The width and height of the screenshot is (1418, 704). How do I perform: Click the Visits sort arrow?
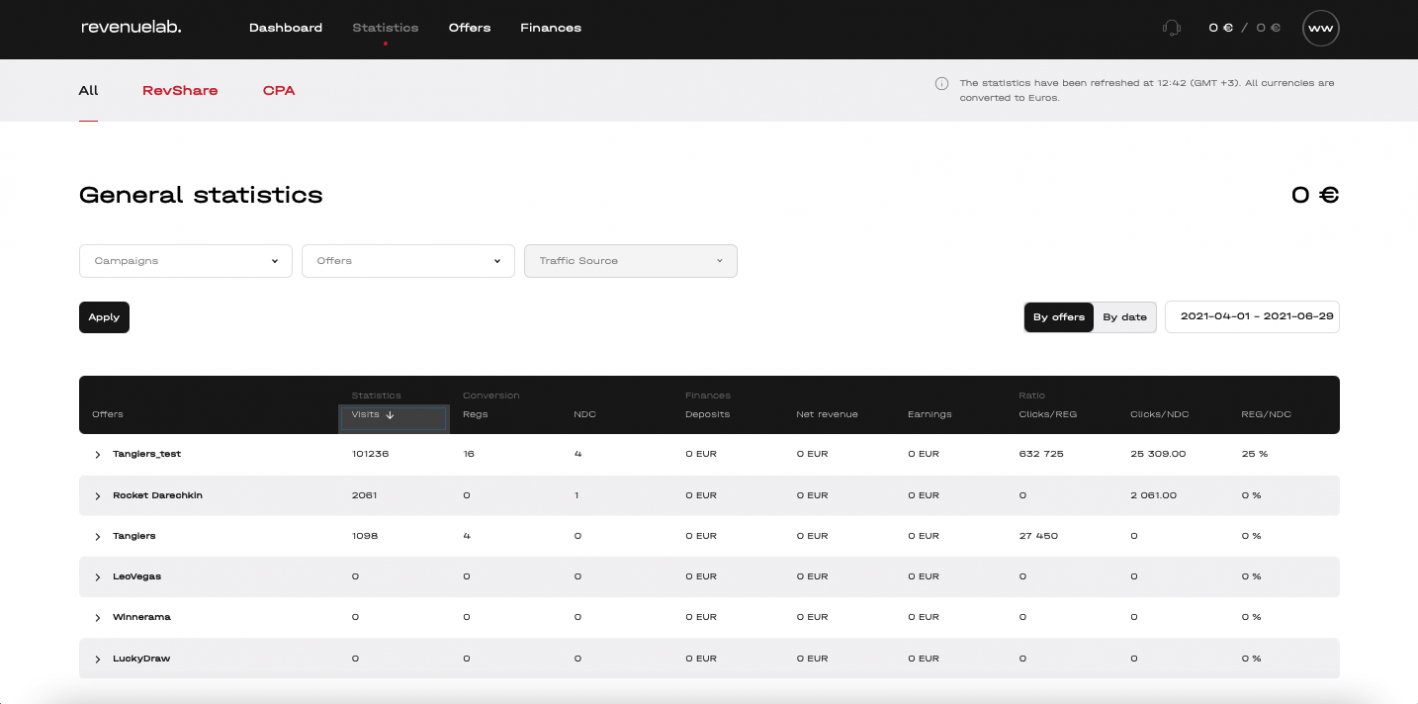click(x=390, y=415)
